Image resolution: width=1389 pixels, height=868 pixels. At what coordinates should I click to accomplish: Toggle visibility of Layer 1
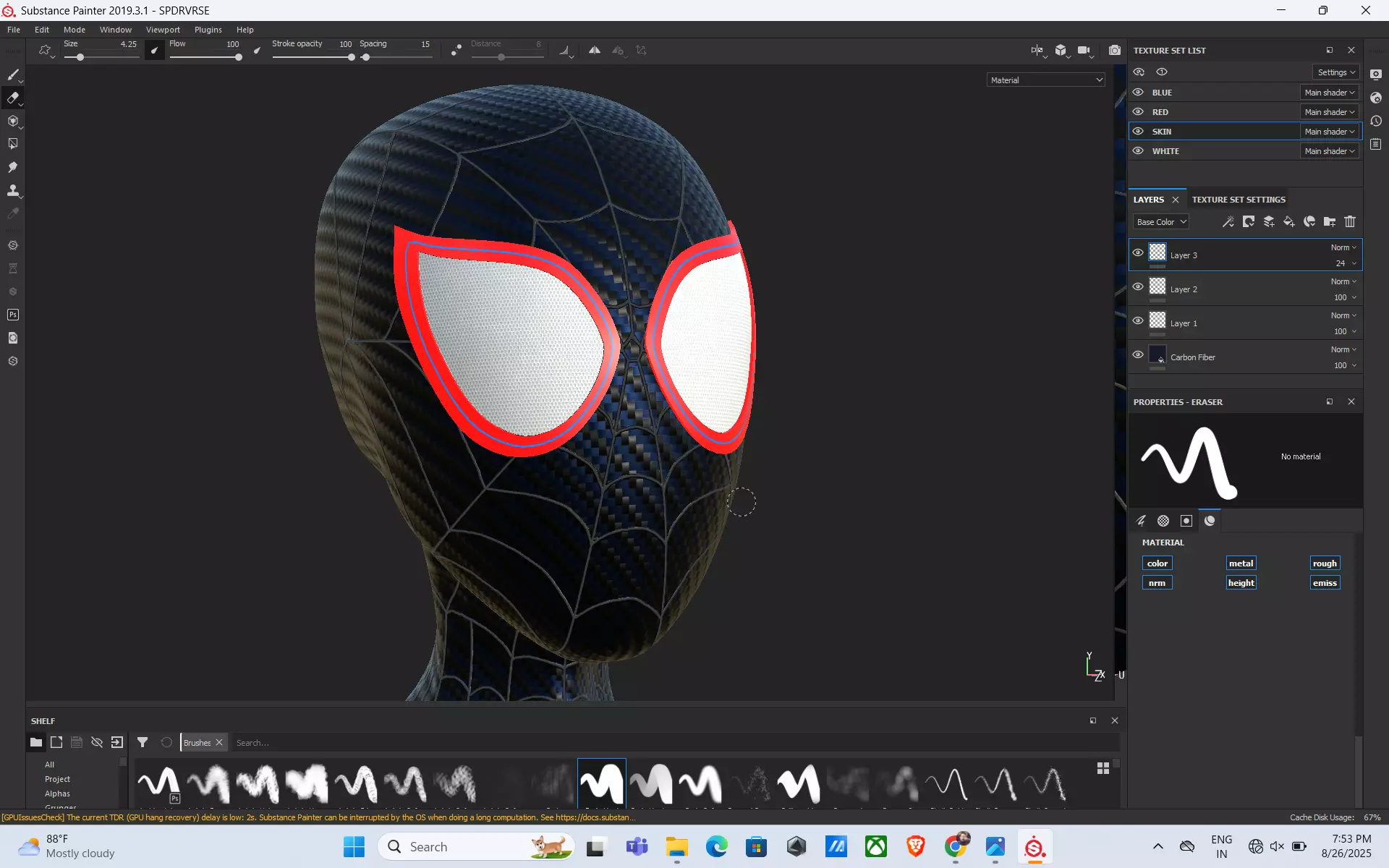tap(1138, 321)
